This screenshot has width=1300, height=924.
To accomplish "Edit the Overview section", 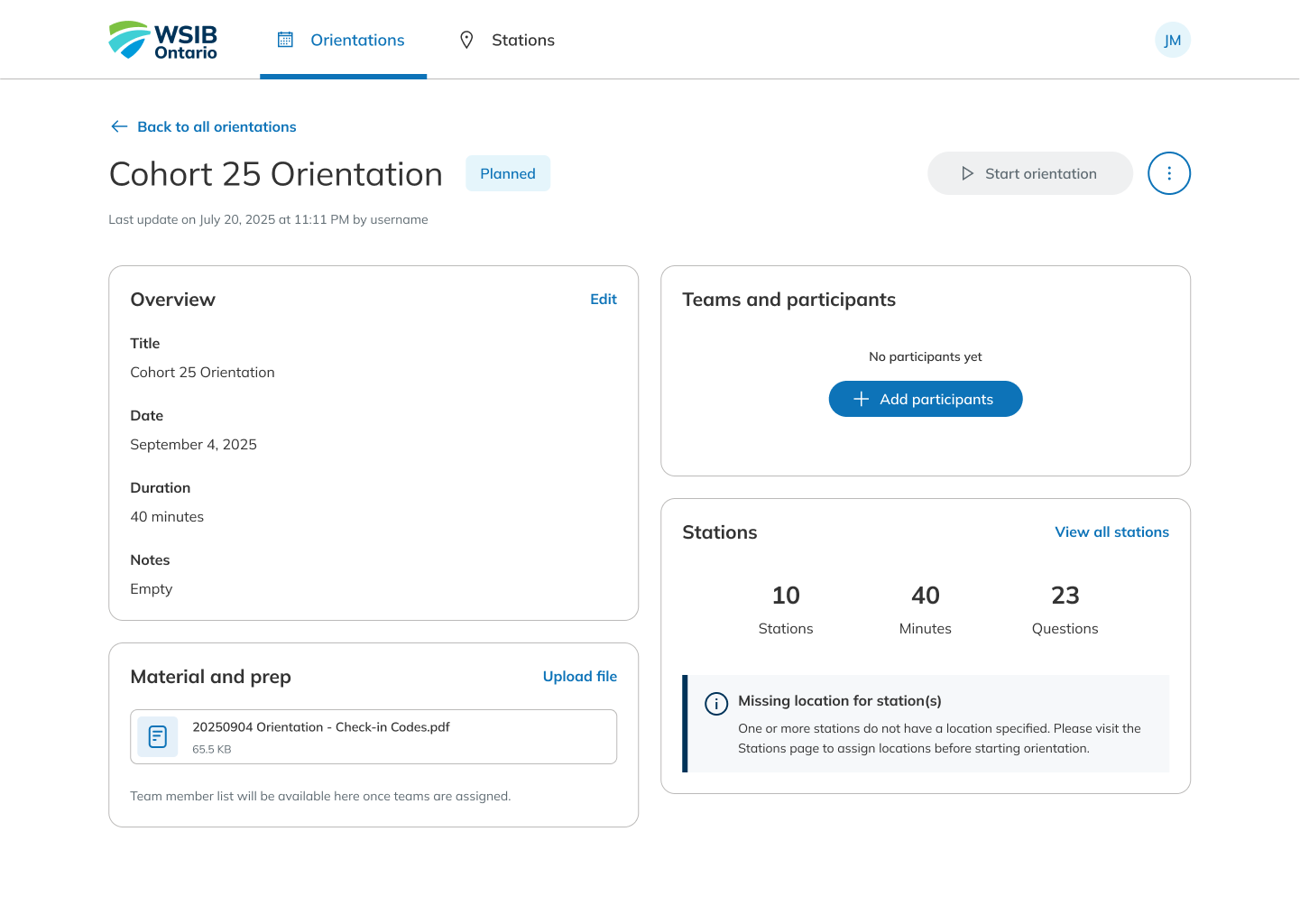I will coord(603,300).
